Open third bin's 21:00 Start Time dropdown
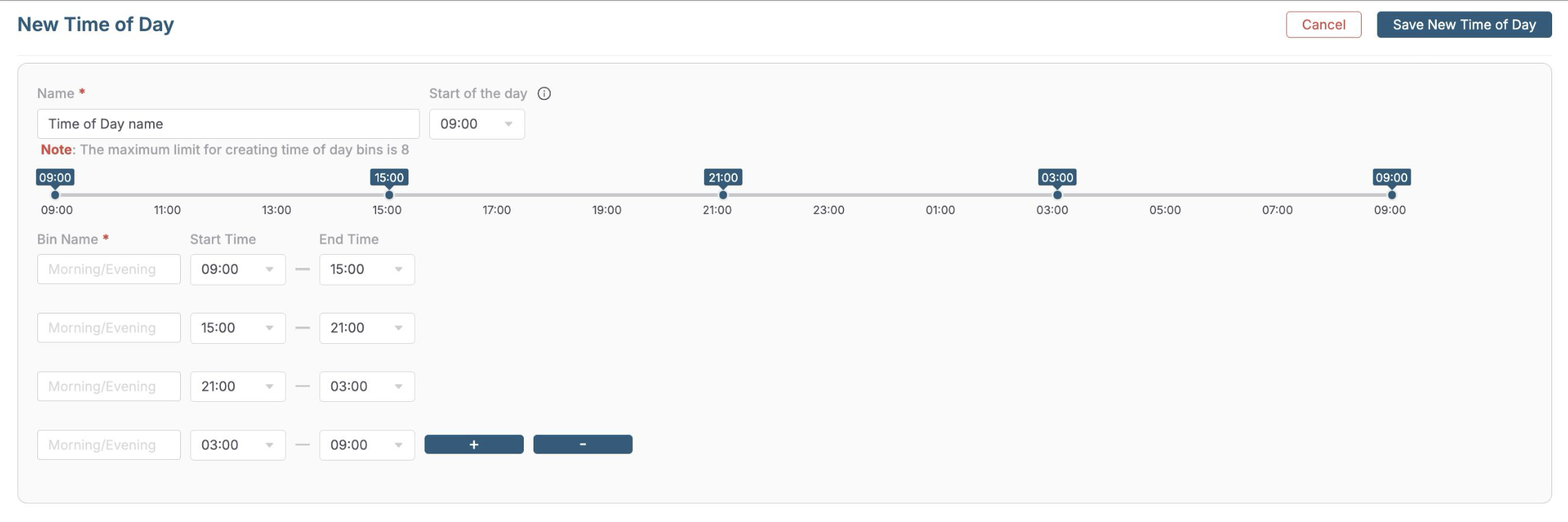 237,387
